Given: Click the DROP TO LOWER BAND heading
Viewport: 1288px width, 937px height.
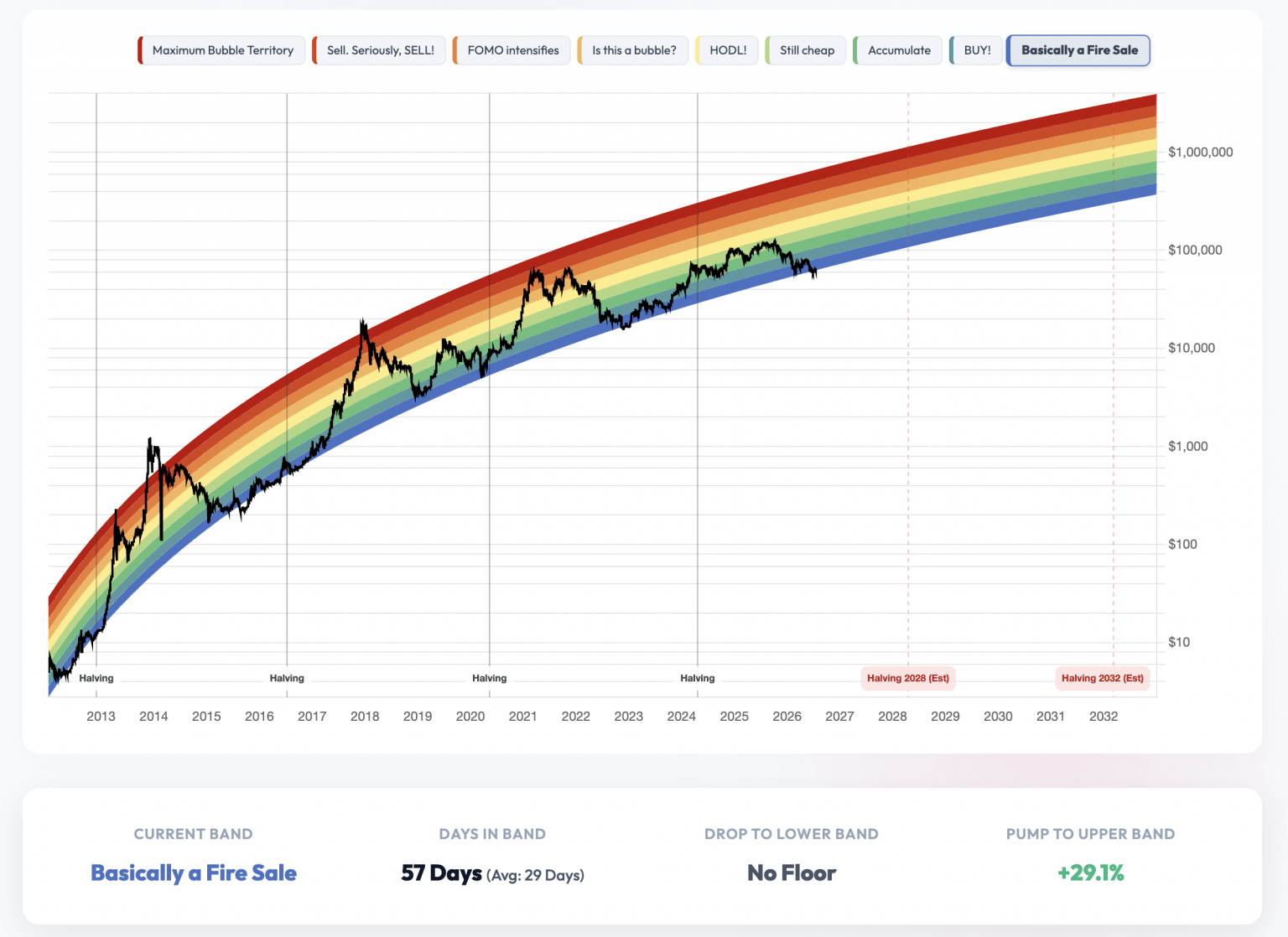Looking at the screenshot, I should tap(792, 834).
